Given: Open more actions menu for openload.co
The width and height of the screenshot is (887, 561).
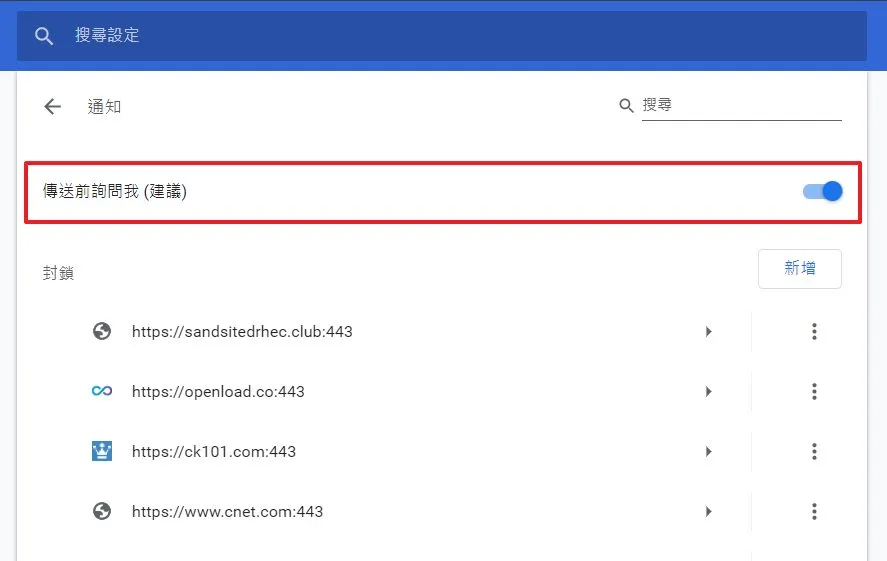Looking at the screenshot, I should pos(814,391).
